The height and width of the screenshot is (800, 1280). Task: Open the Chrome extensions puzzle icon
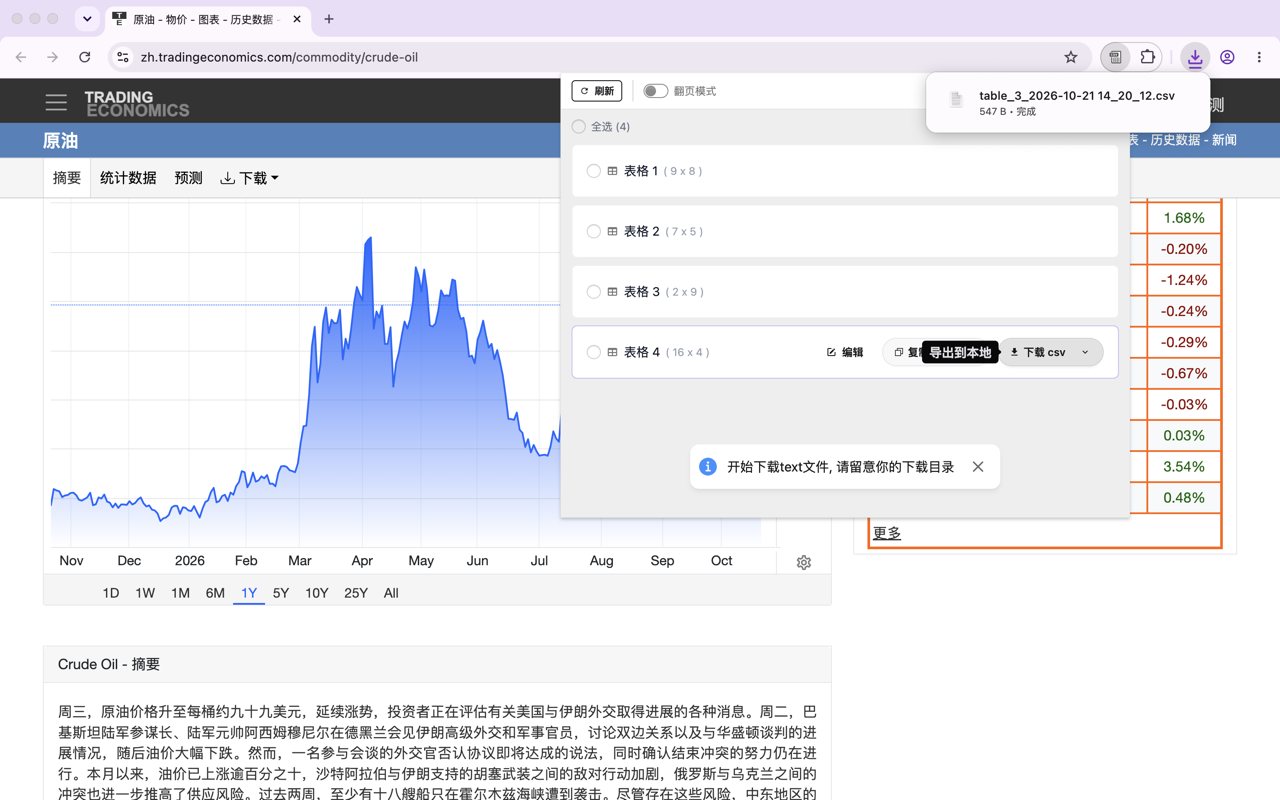click(x=1148, y=57)
